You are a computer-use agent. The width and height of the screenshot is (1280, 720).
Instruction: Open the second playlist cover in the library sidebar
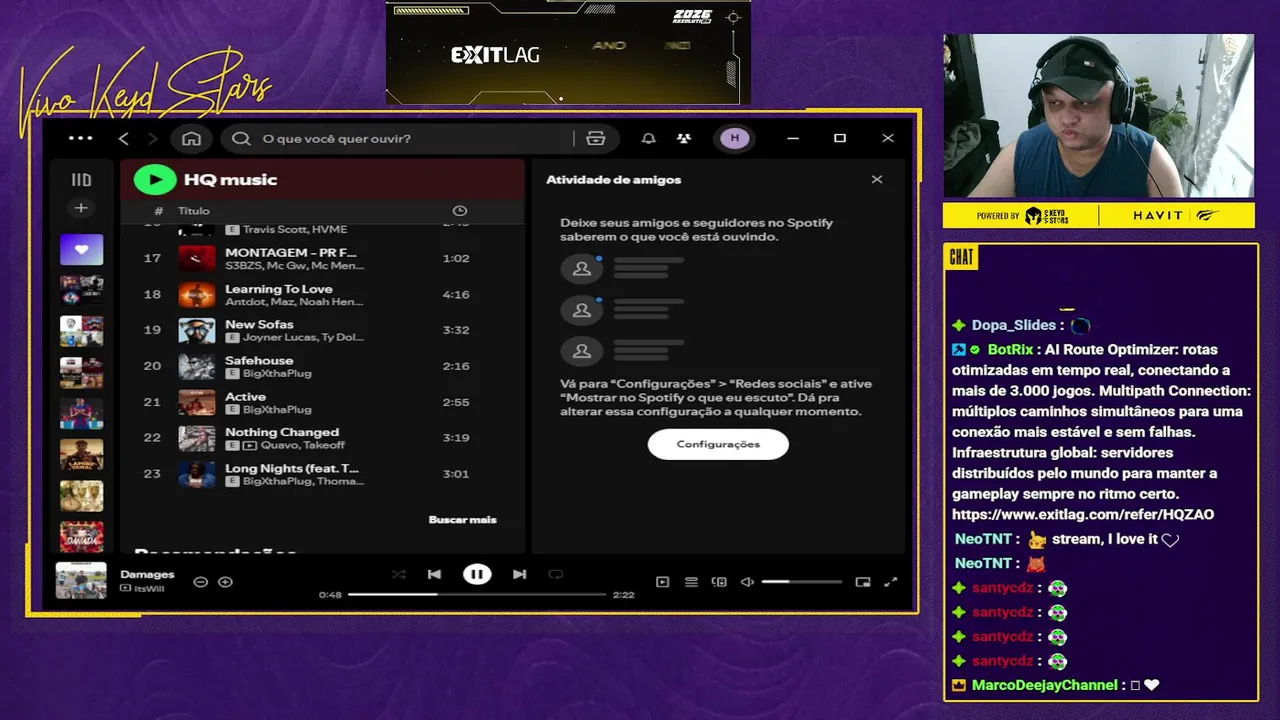(81, 290)
